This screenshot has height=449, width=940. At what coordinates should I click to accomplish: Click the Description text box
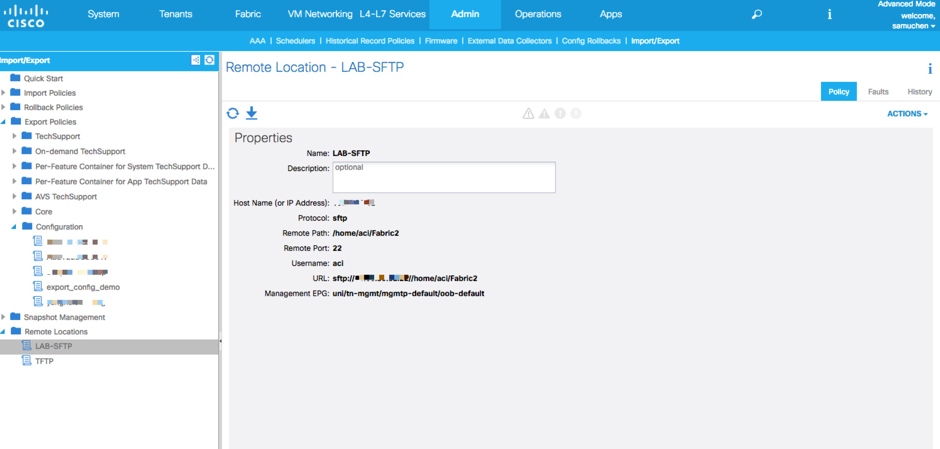click(444, 177)
